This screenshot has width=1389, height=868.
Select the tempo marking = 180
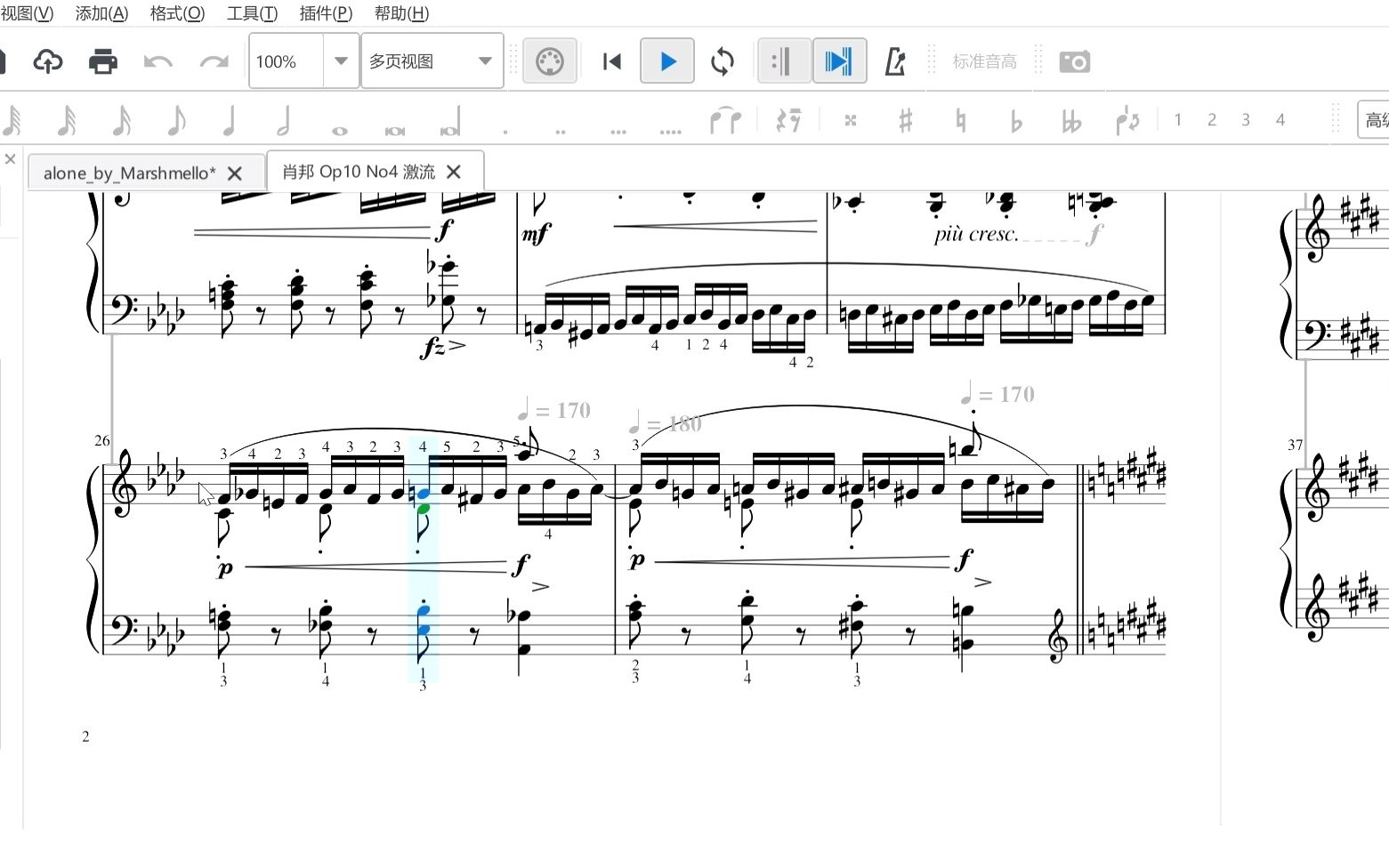click(x=665, y=423)
